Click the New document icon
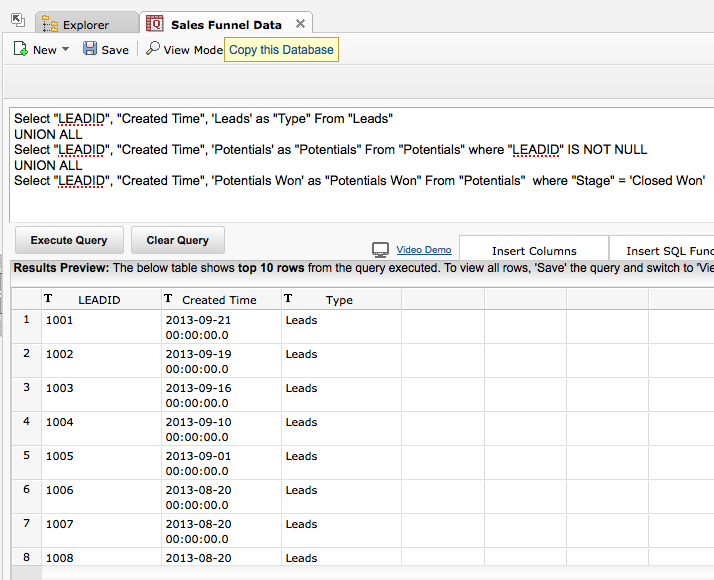Image resolution: width=714 pixels, height=580 pixels. (x=20, y=49)
